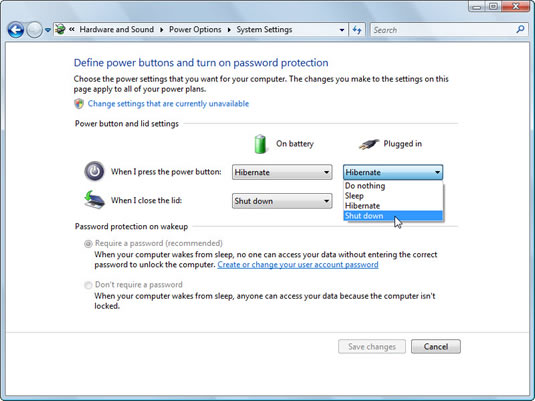Click the power button icon

tap(95, 171)
